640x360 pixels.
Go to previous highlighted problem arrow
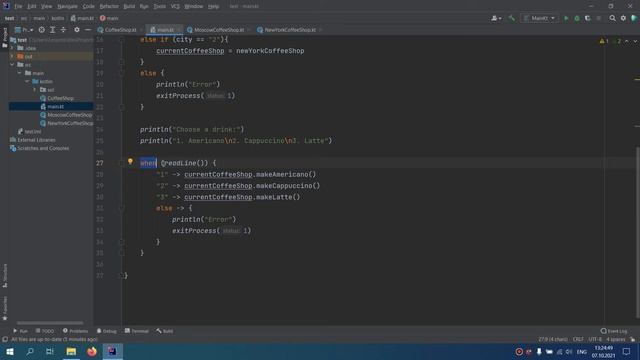[627, 41]
